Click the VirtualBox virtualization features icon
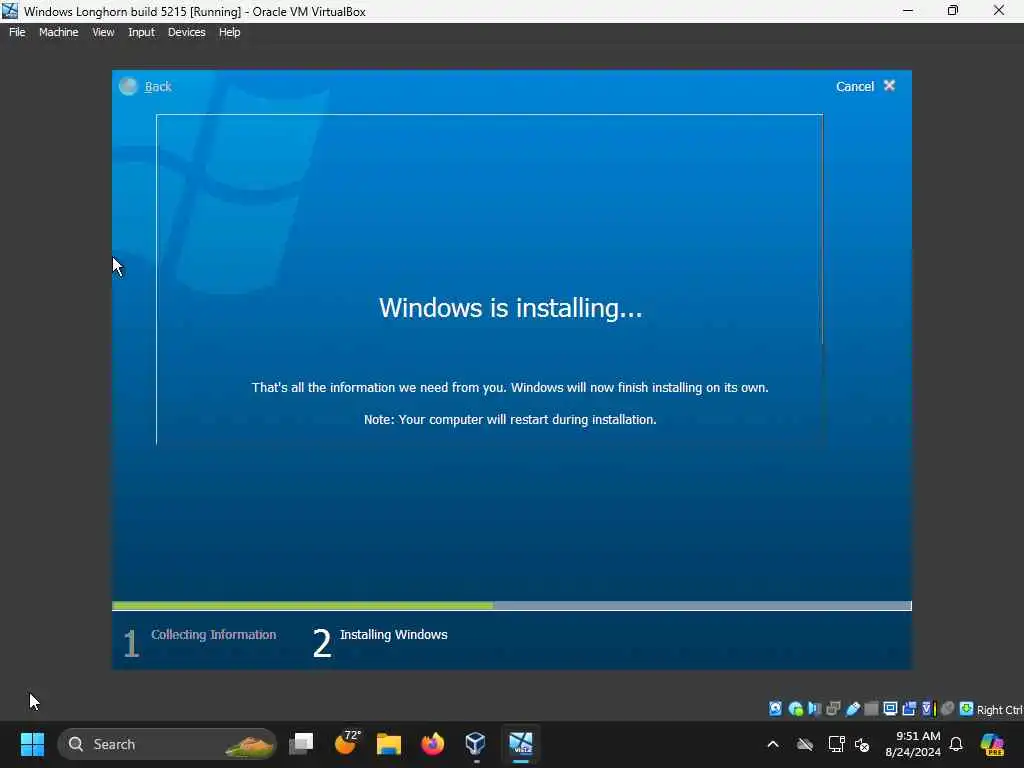The height and width of the screenshot is (768, 1024). (x=929, y=709)
